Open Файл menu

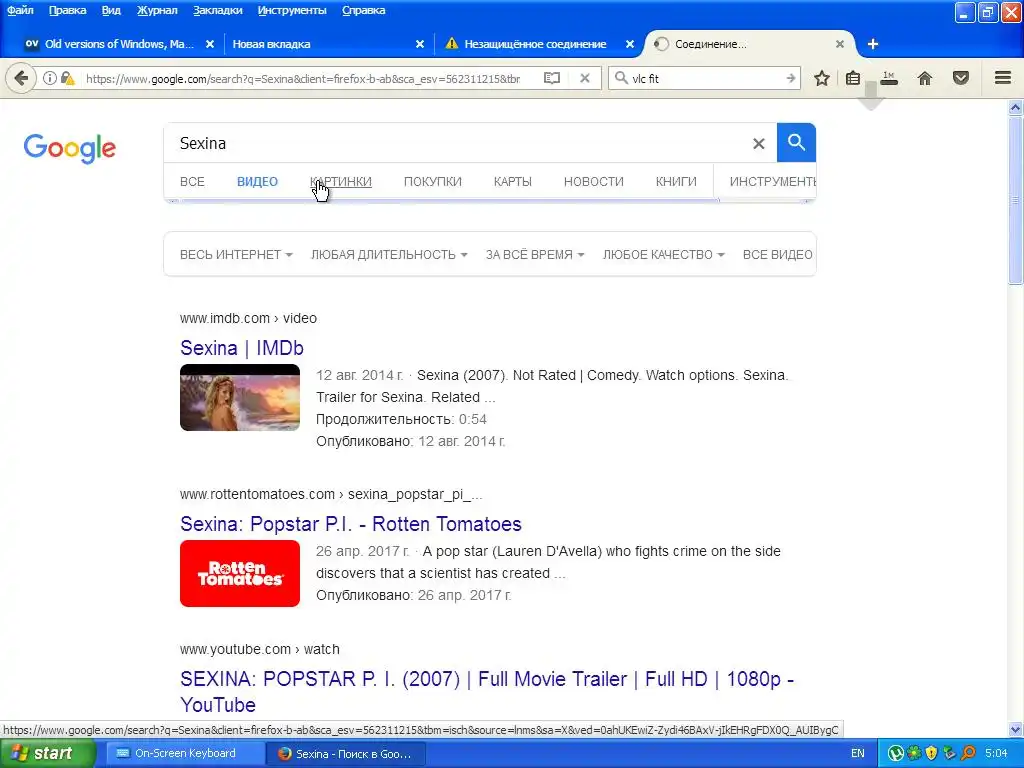point(20,10)
